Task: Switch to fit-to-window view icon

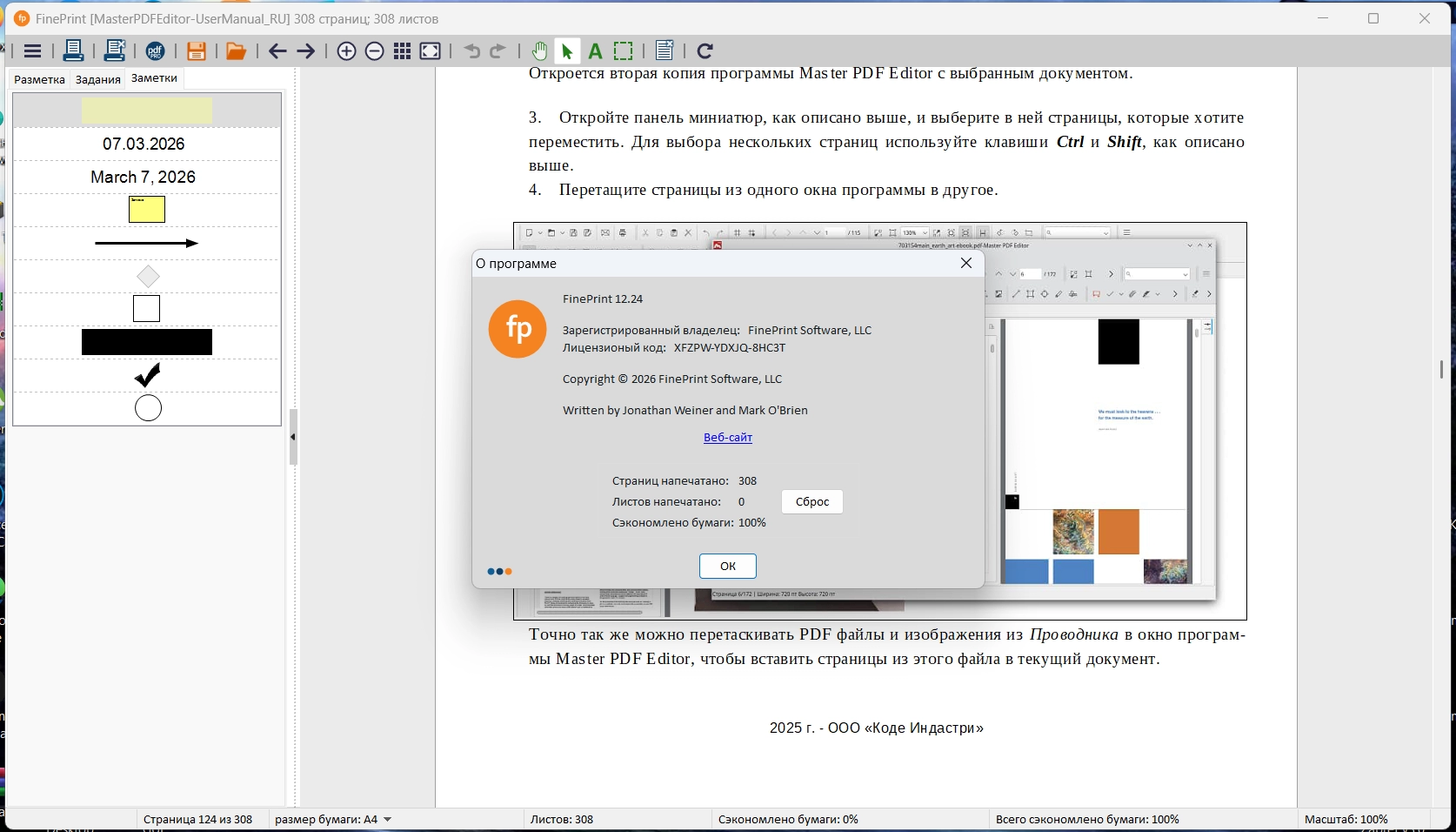Action: tap(431, 51)
